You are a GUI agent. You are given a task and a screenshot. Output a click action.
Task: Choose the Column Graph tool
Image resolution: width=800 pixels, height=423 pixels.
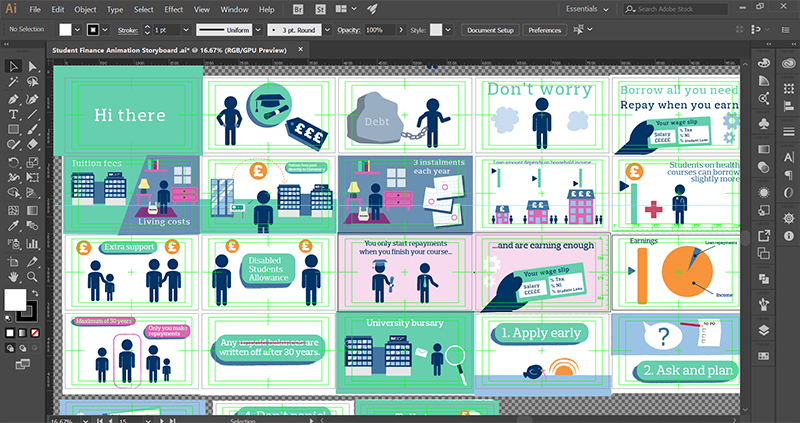(x=32, y=243)
